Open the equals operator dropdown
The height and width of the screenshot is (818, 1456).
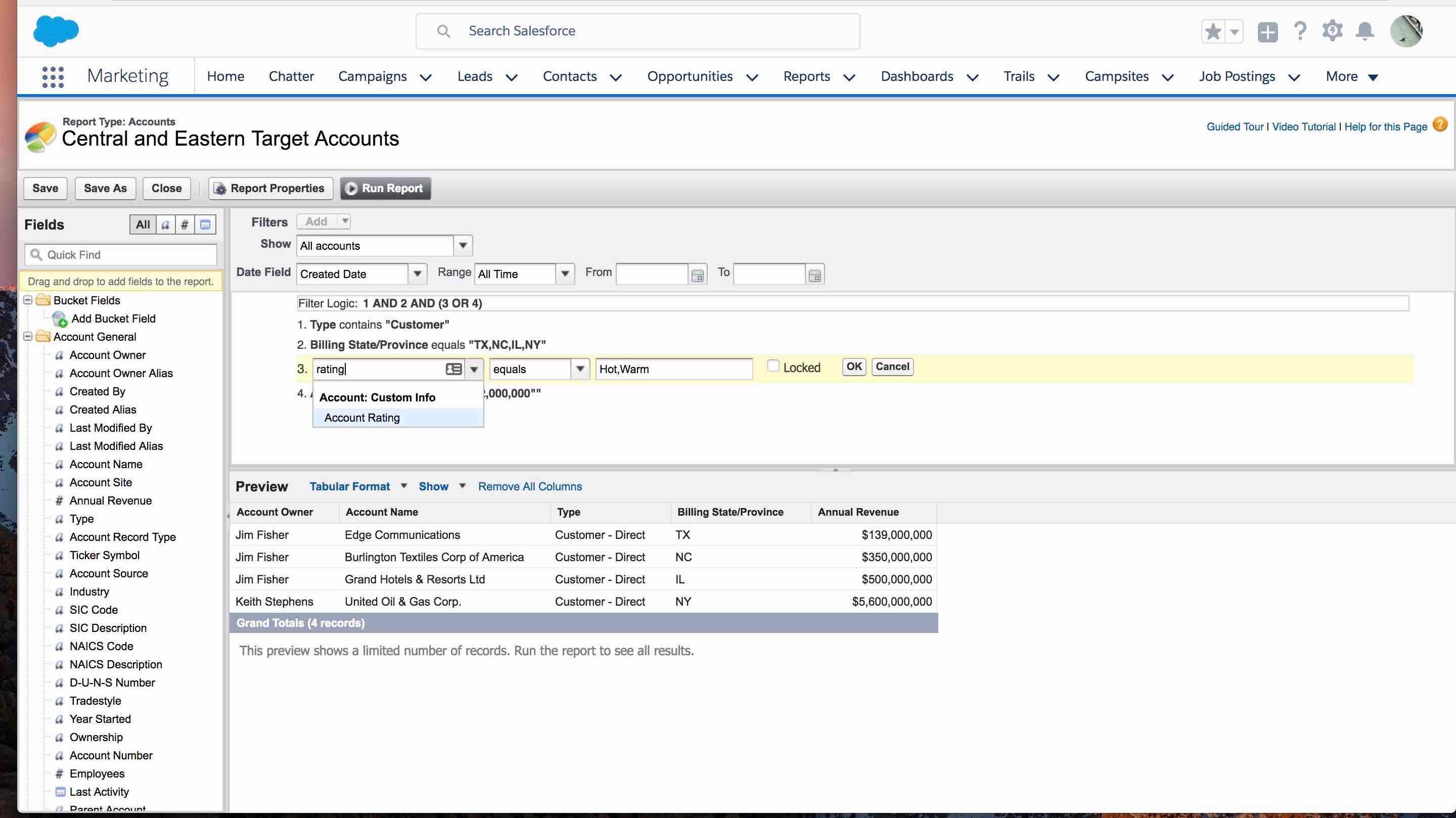580,369
